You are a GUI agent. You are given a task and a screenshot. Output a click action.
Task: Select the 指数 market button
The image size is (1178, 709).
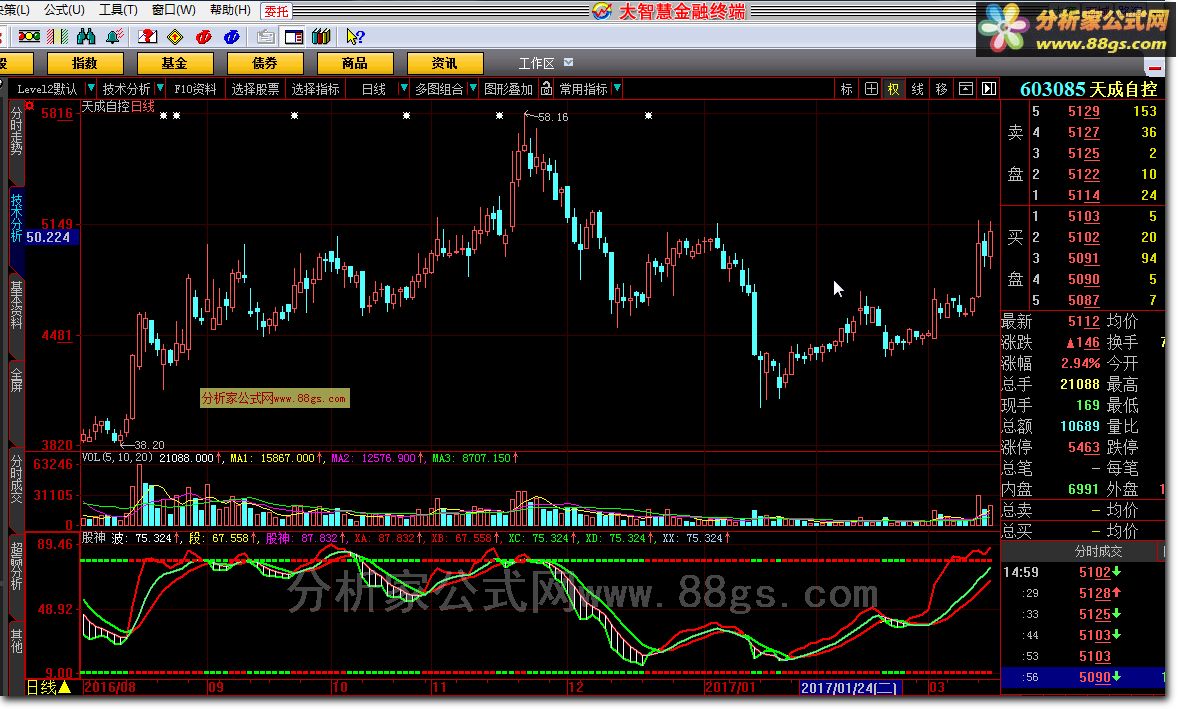pyautogui.click(x=85, y=63)
